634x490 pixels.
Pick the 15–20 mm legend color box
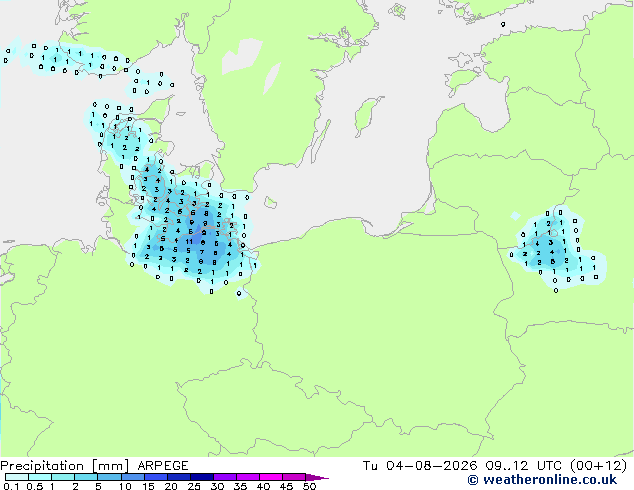coord(155,477)
